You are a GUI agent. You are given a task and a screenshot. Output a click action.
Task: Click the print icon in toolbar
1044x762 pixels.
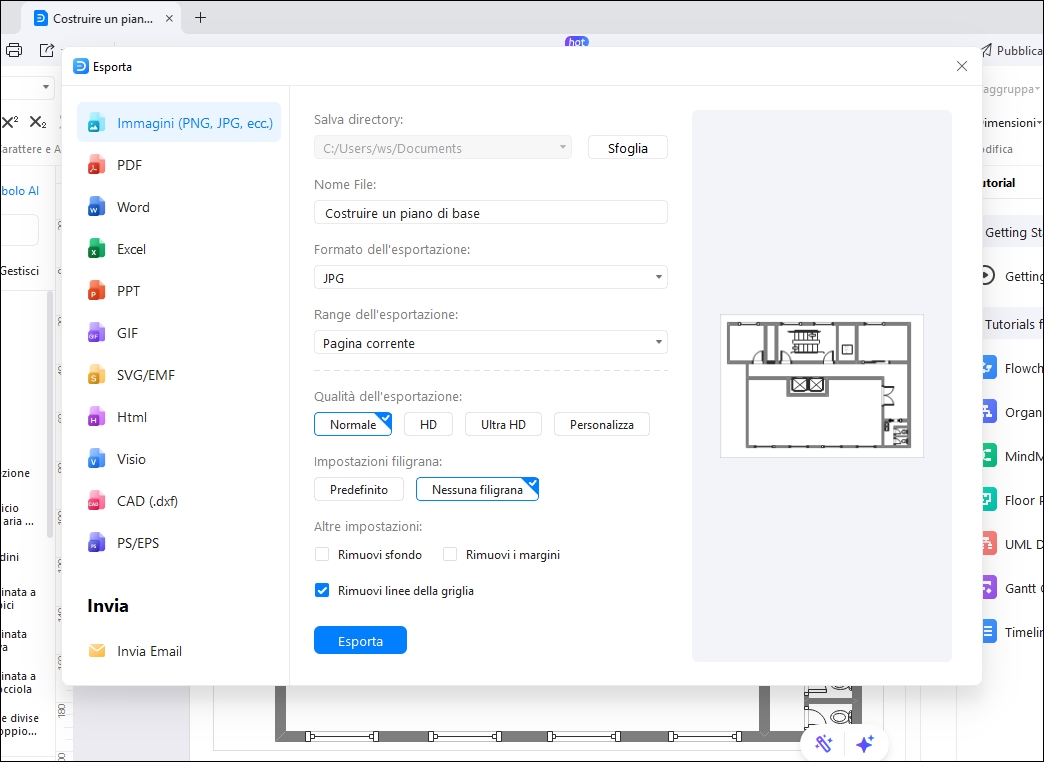tap(14, 50)
